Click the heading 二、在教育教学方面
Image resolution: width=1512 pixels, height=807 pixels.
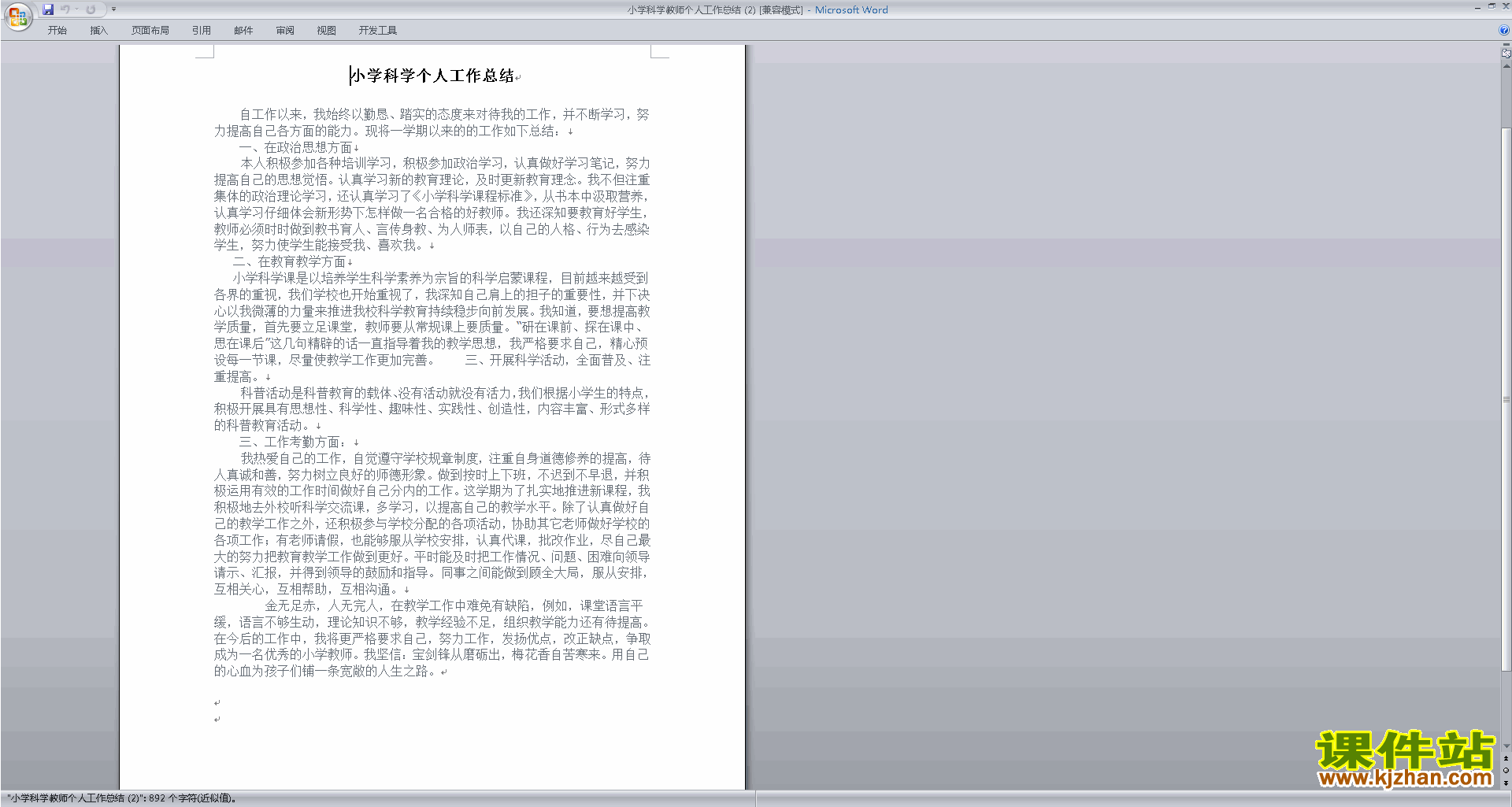click(x=289, y=261)
